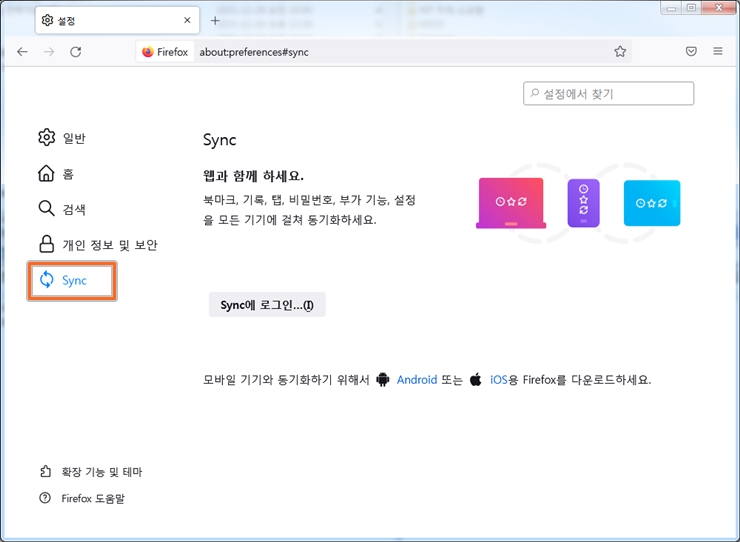This screenshot has height=542, width=740.
Task: Open the iOS download link
Action: point(498,380)
